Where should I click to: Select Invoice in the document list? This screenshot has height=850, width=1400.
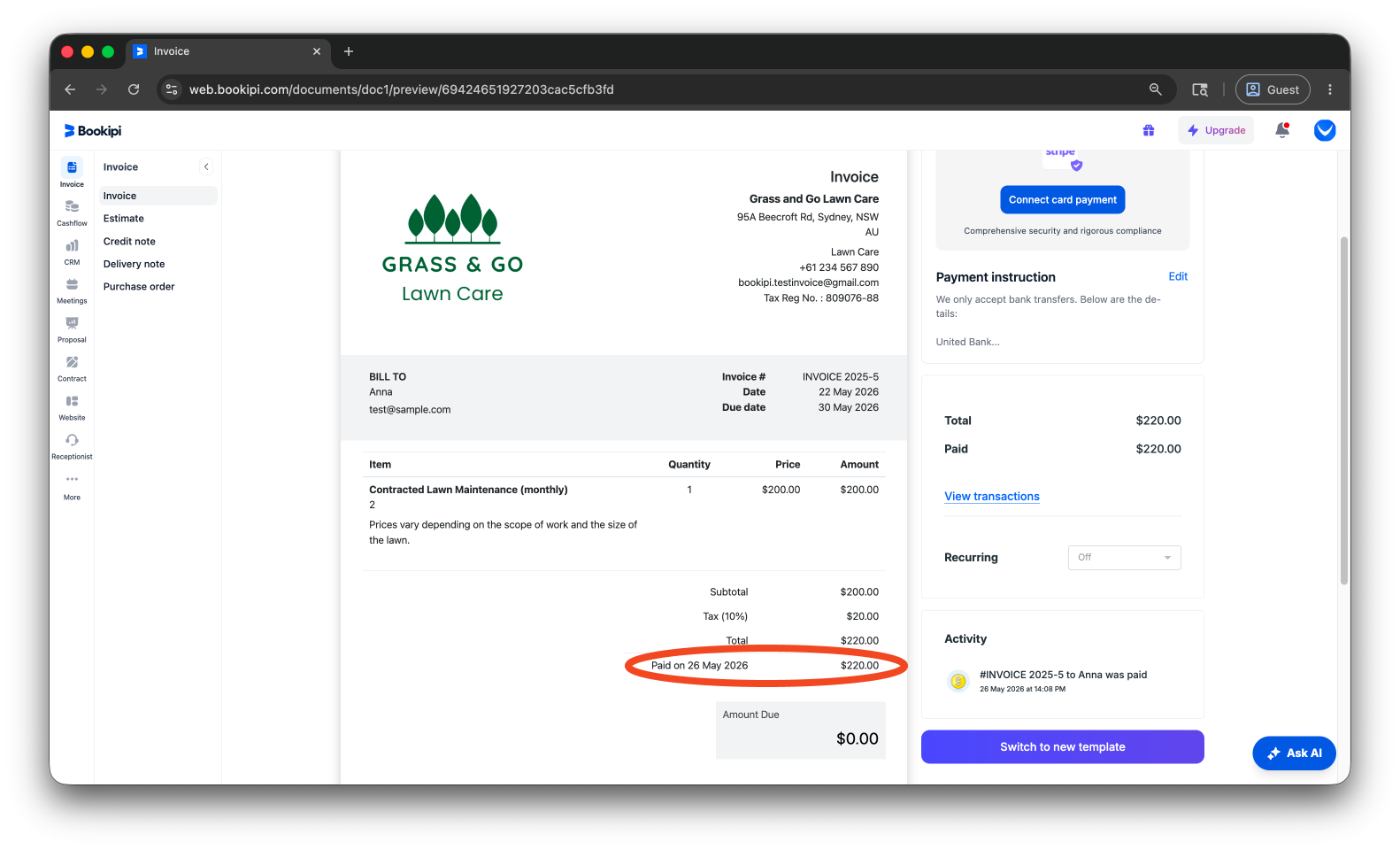[x=157, y=196]
